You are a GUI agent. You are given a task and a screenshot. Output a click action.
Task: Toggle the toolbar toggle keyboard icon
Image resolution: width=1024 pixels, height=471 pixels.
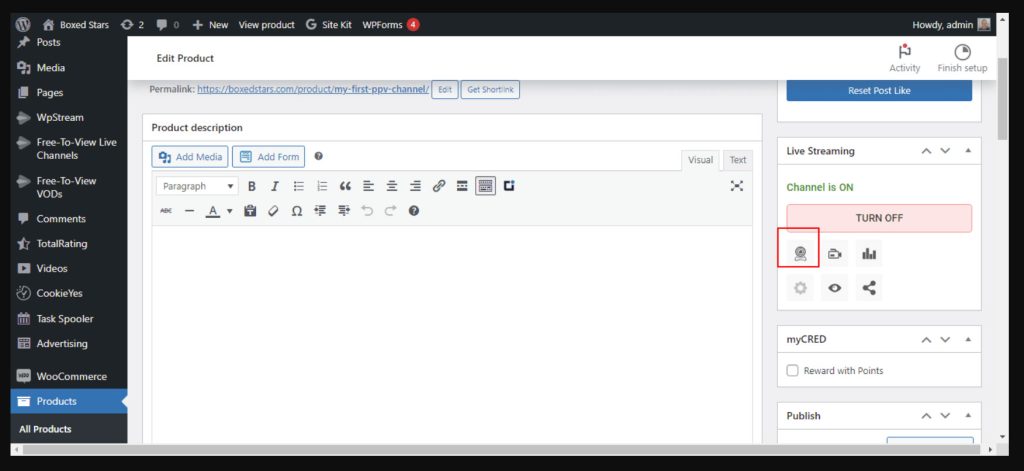click(x=485, y=186)
